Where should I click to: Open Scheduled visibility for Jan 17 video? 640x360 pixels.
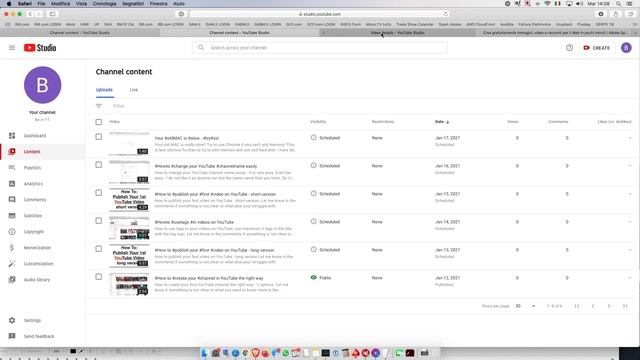(x=325, y=138)
